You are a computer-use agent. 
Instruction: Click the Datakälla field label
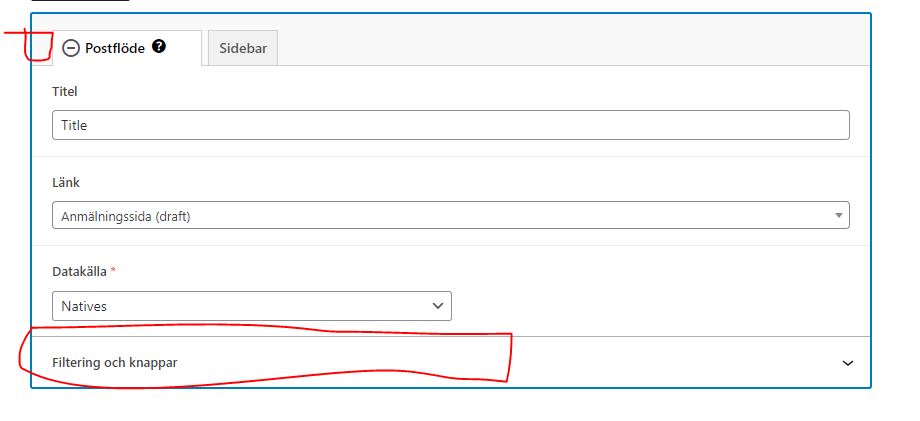click(79, 271)
